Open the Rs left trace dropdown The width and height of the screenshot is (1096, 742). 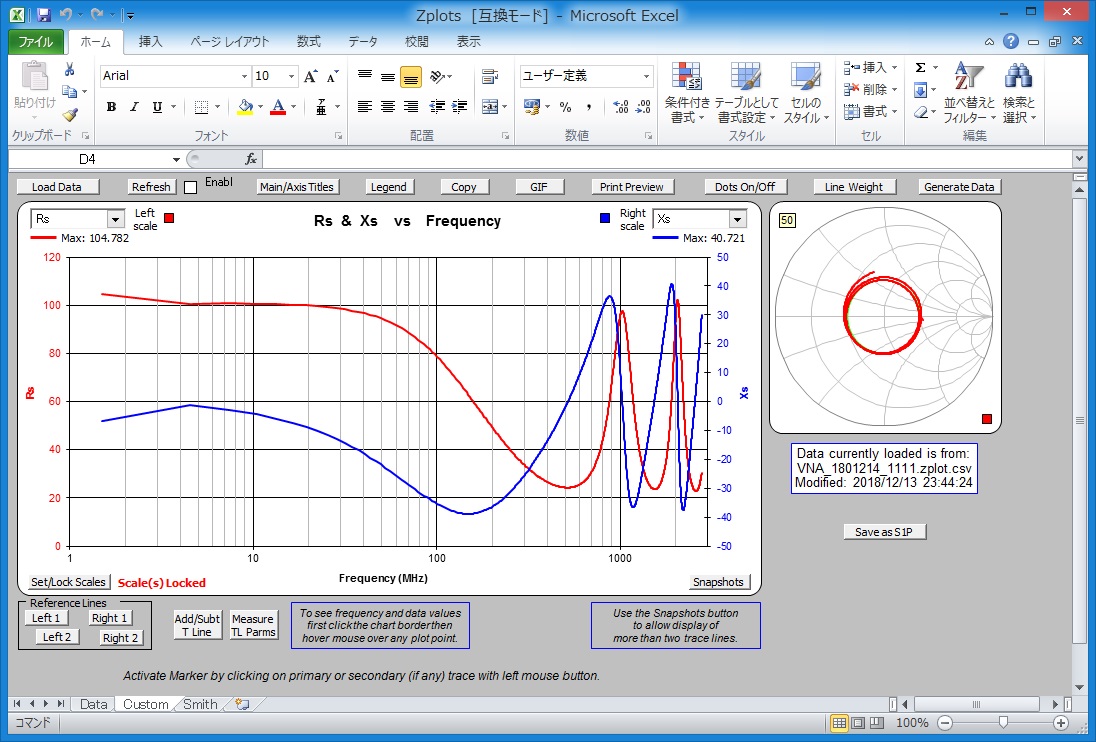[x=115, y=219]
